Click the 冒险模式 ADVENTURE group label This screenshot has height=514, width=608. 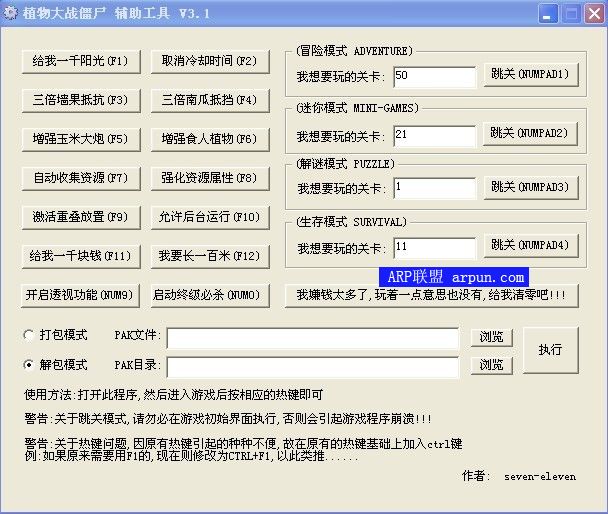coord(354,51)
